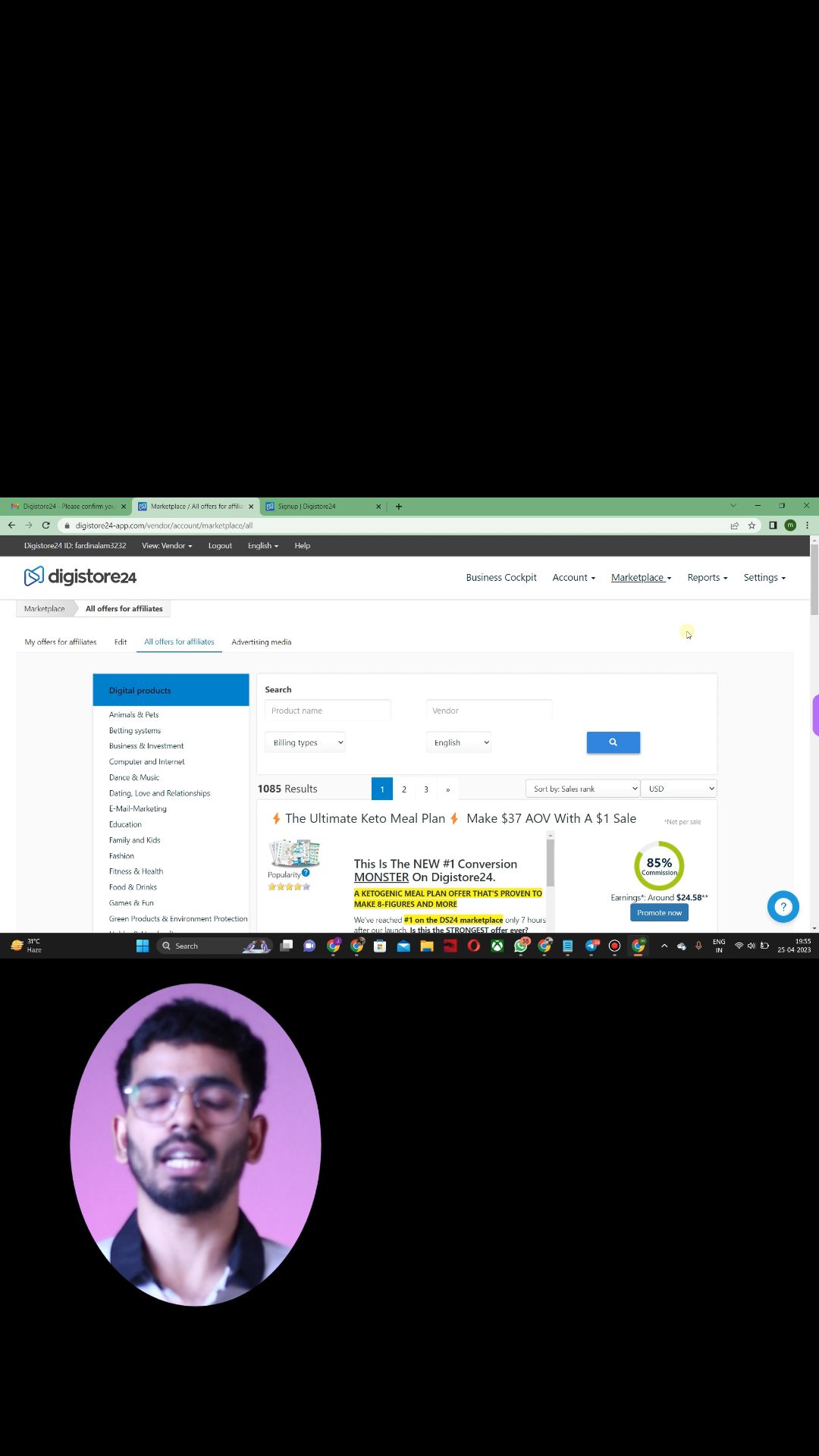Open the USD currency dropdown

click(679, 789)
